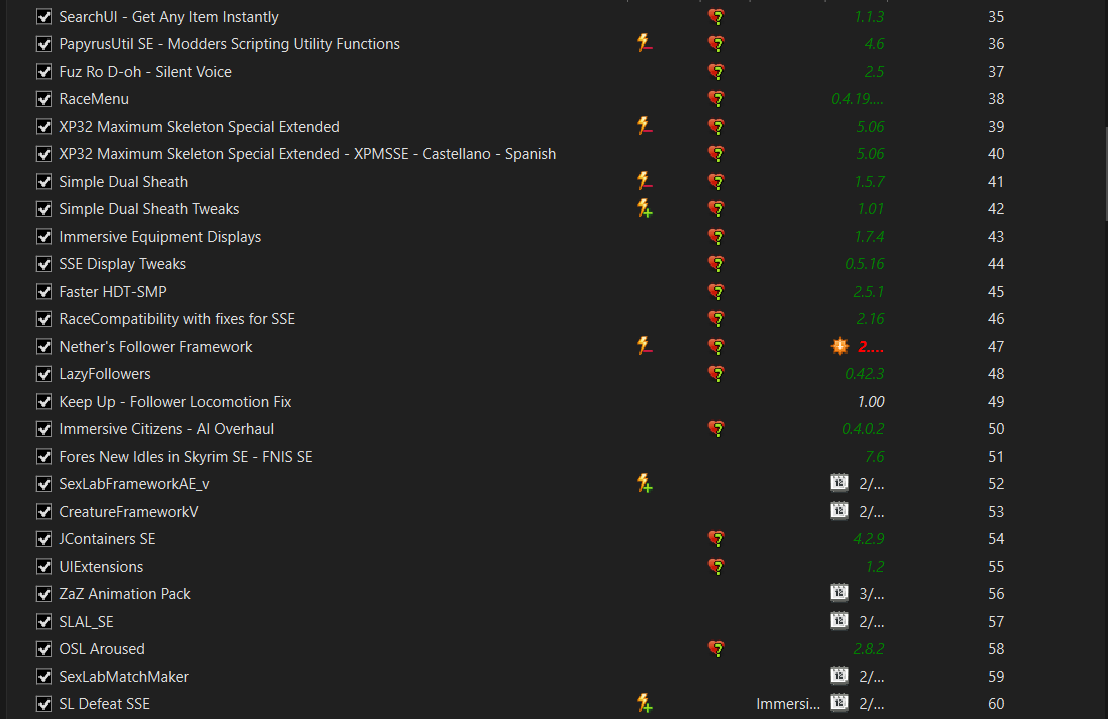Click the Immersi... category cell of SL Defeat SSE
Screen dimensions: 1108x719
[x=788, y=703]
